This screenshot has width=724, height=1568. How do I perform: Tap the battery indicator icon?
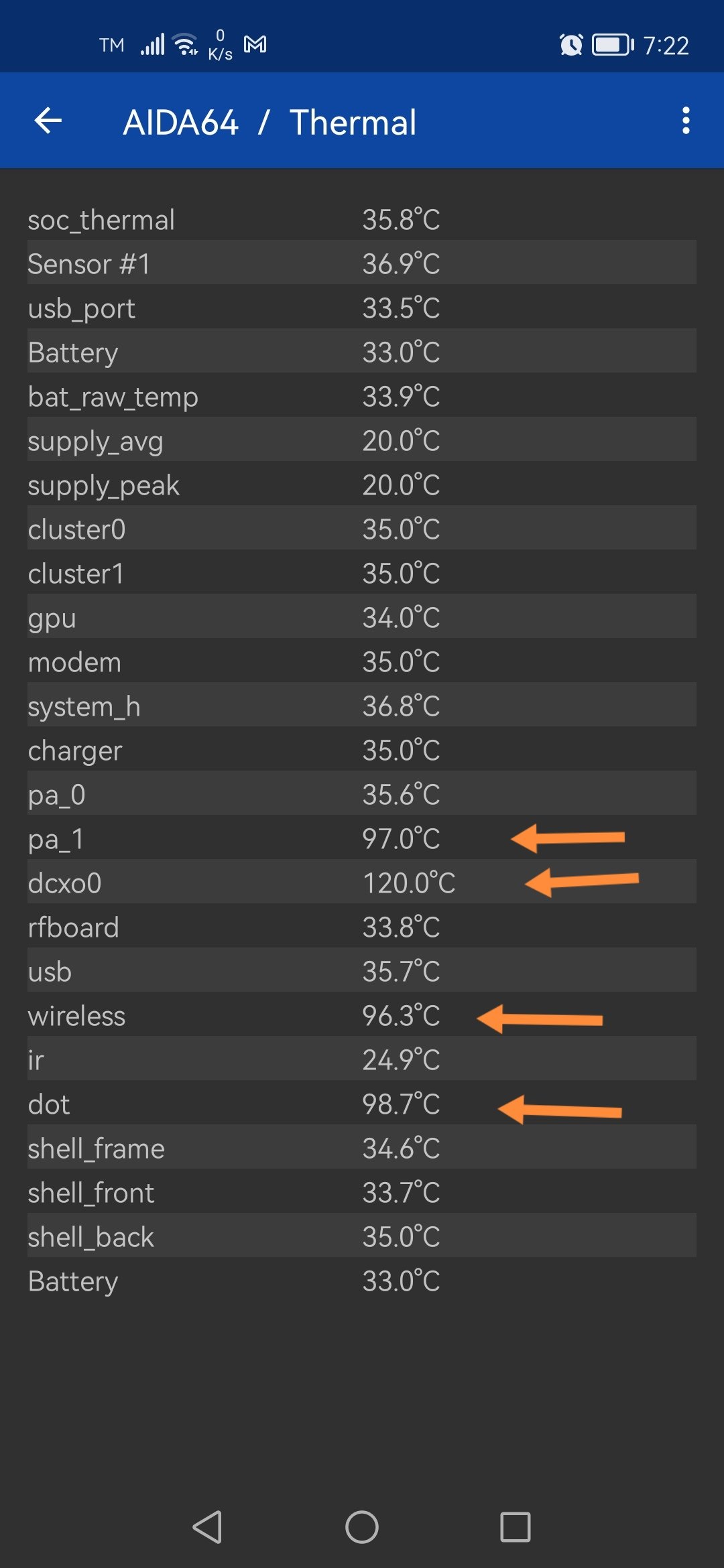(613, 45)
